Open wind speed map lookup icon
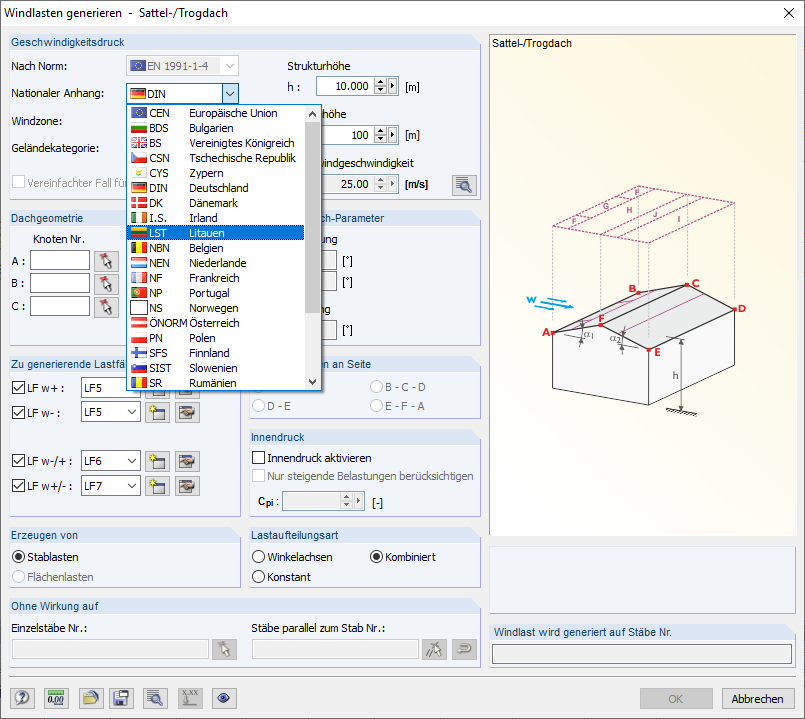The width and height of the screenshot is (805, 719). [x=464, y=185]
